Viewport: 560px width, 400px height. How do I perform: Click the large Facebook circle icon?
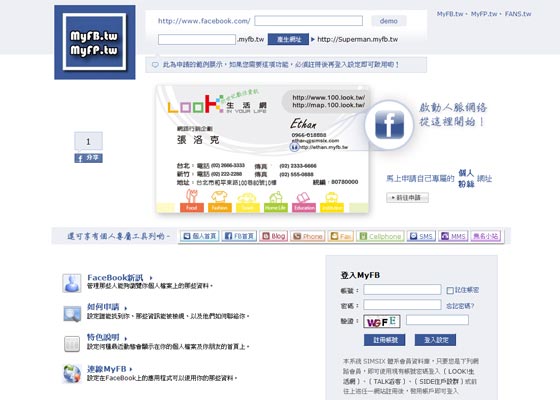click(389, 124)
